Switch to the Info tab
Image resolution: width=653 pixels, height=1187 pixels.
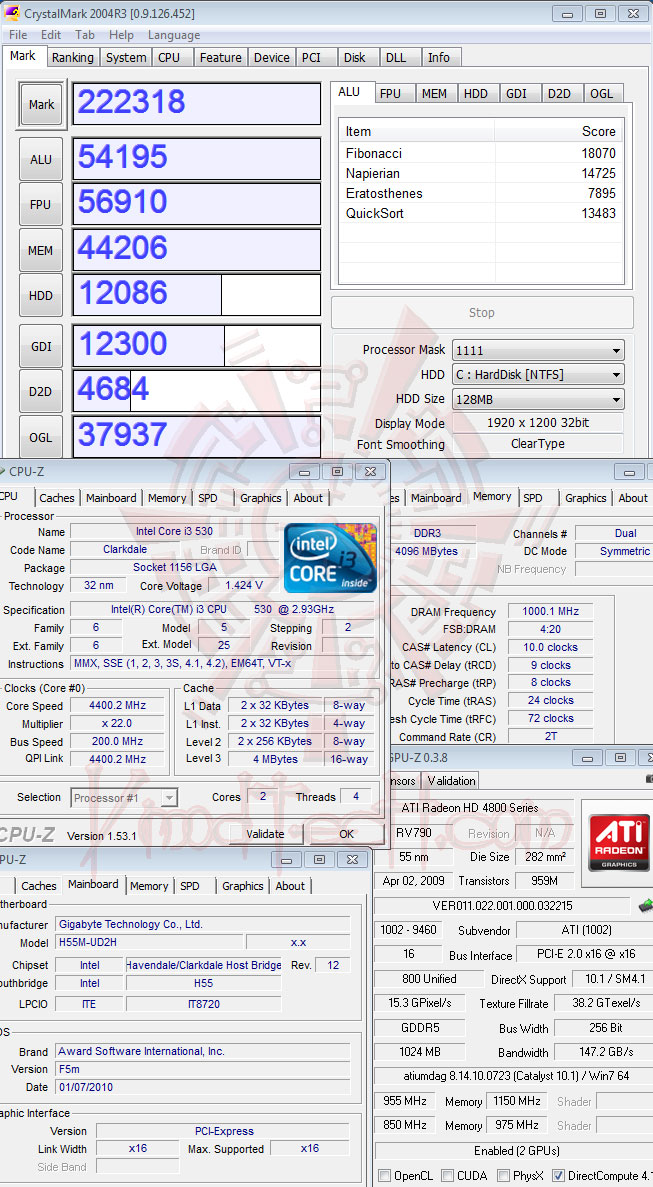(439, 58)
